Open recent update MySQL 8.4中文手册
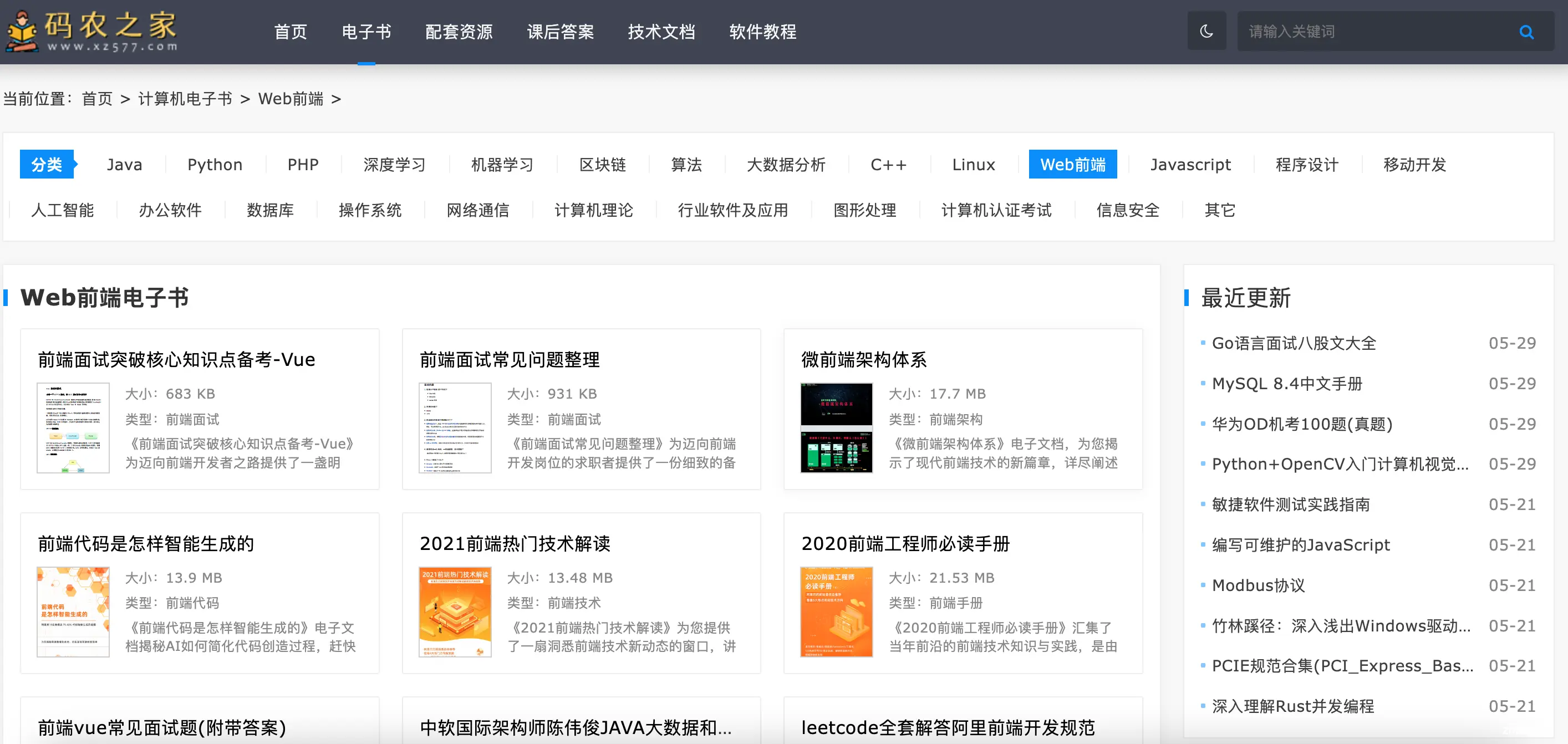The width and height of the screenshot is (1568, 744). (x=1287, y=383)
